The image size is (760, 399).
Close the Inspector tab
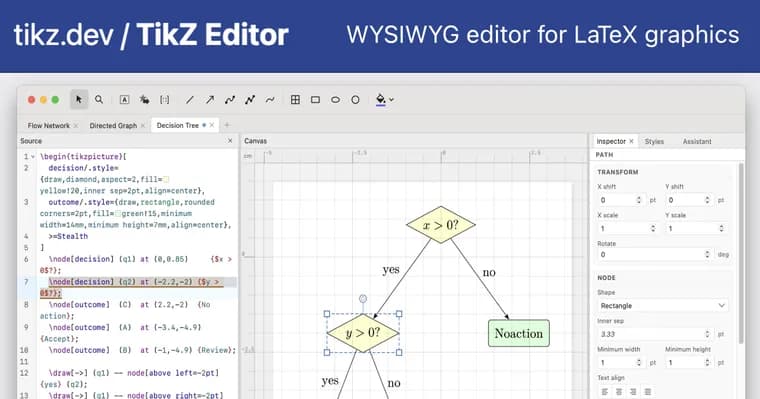[631, 141]
